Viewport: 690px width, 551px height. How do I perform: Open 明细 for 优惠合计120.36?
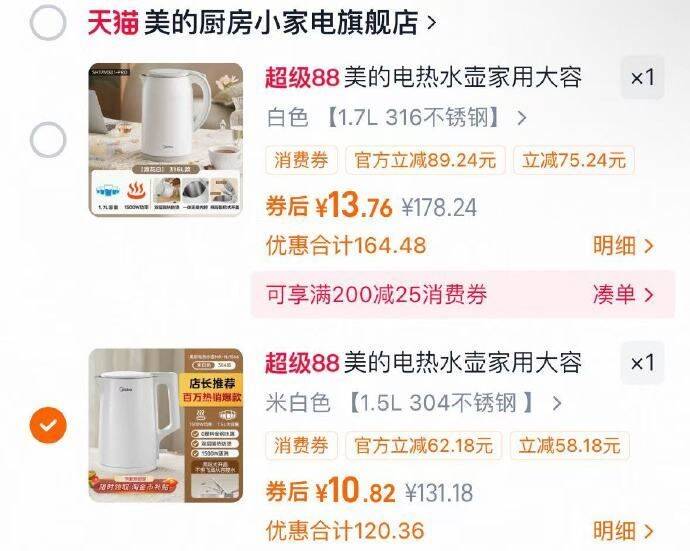point(623,531)
